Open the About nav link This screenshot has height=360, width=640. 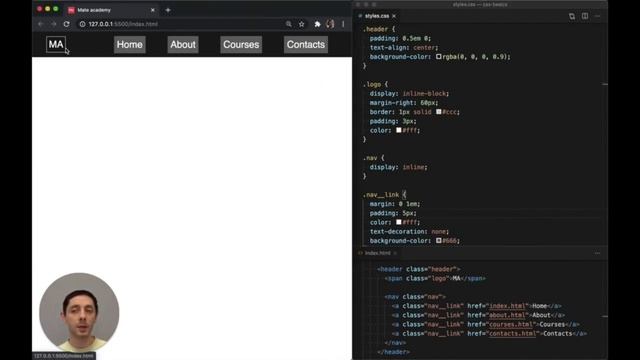click(183, 44)
